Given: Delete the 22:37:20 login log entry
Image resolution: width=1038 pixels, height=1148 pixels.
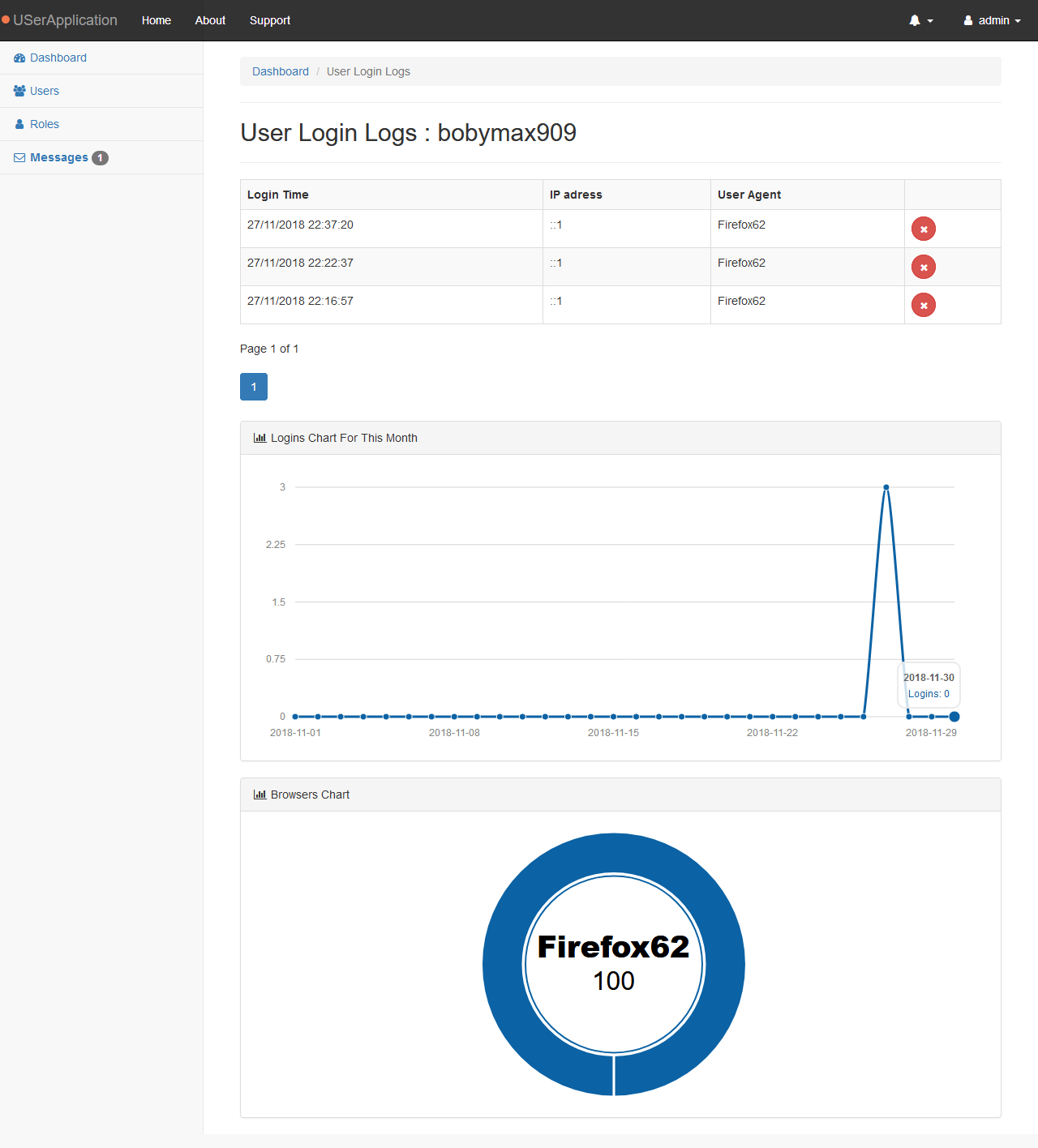Looking at the screenshot, I should tap(923, 229).
